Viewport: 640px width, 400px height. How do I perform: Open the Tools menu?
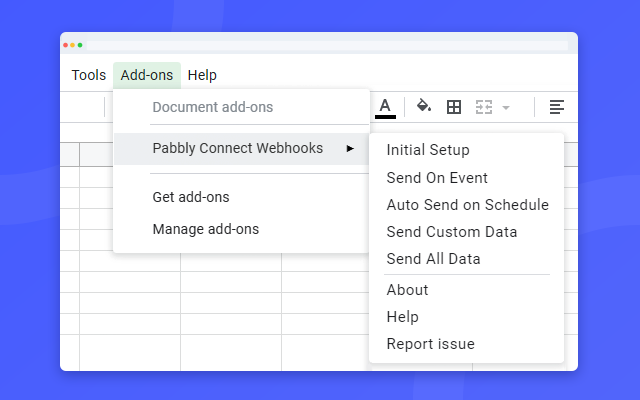(x=89, y=75)
